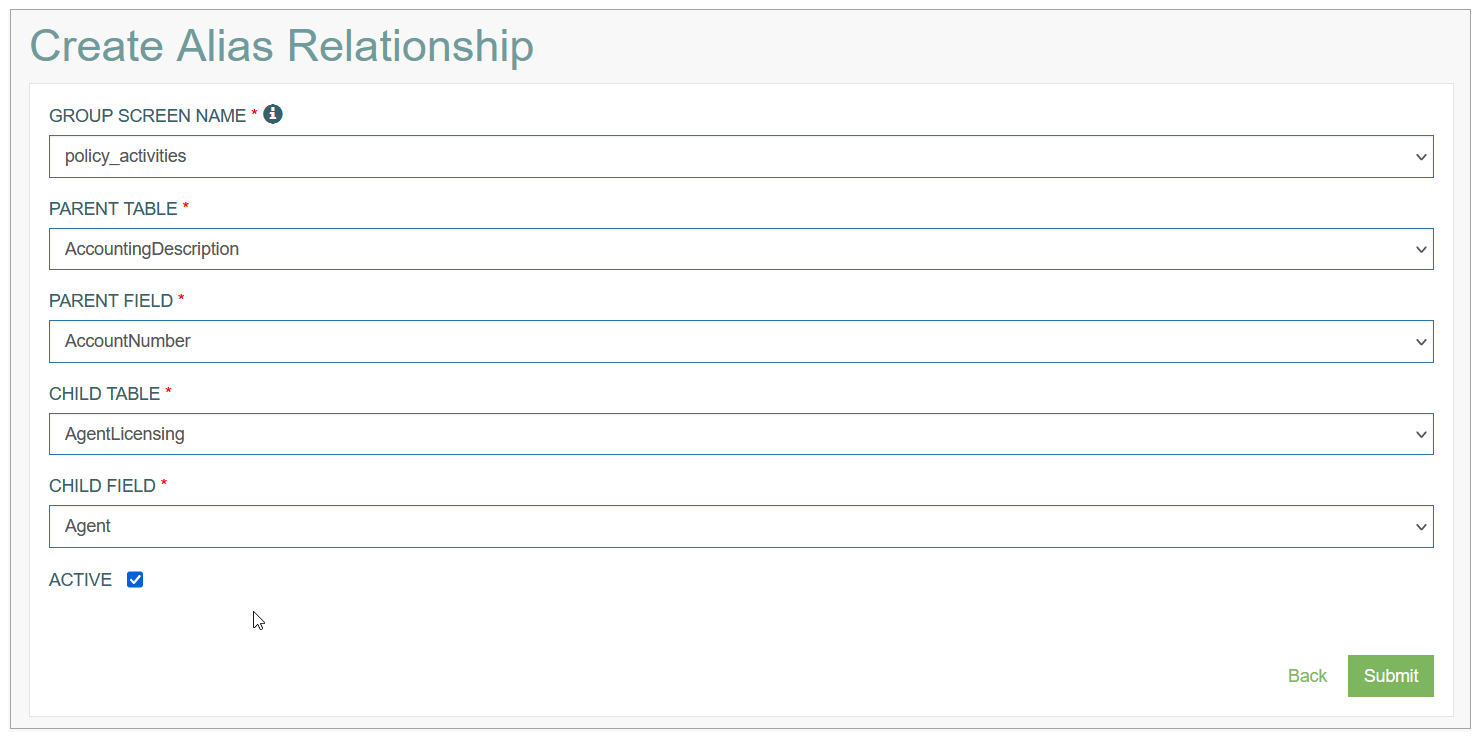Image resolution: width=1480 pixels, height=740 pixels.
Task: Click the info icon beside Group Screen Name
Action: click(273, 114)
